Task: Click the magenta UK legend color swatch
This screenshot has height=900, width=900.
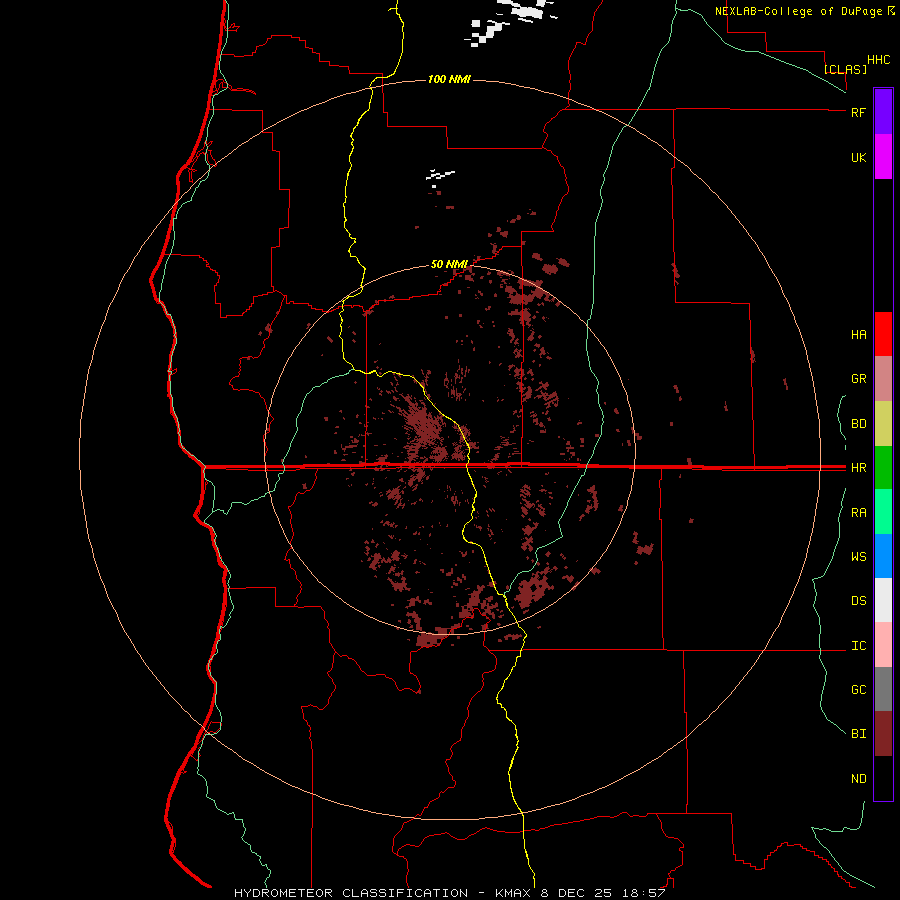Action: point(883,157)
